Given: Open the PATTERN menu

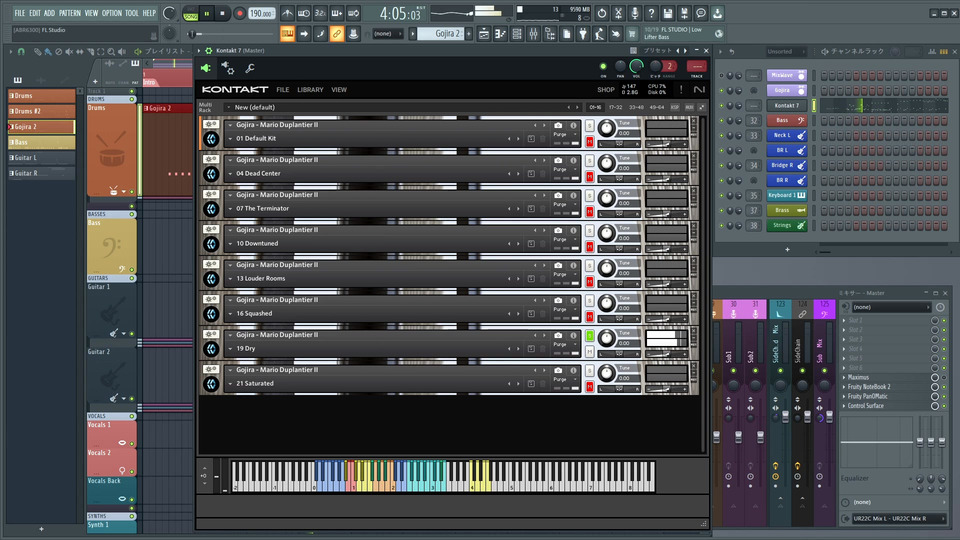Looking at the screenshot, I should tap(70, 13).
